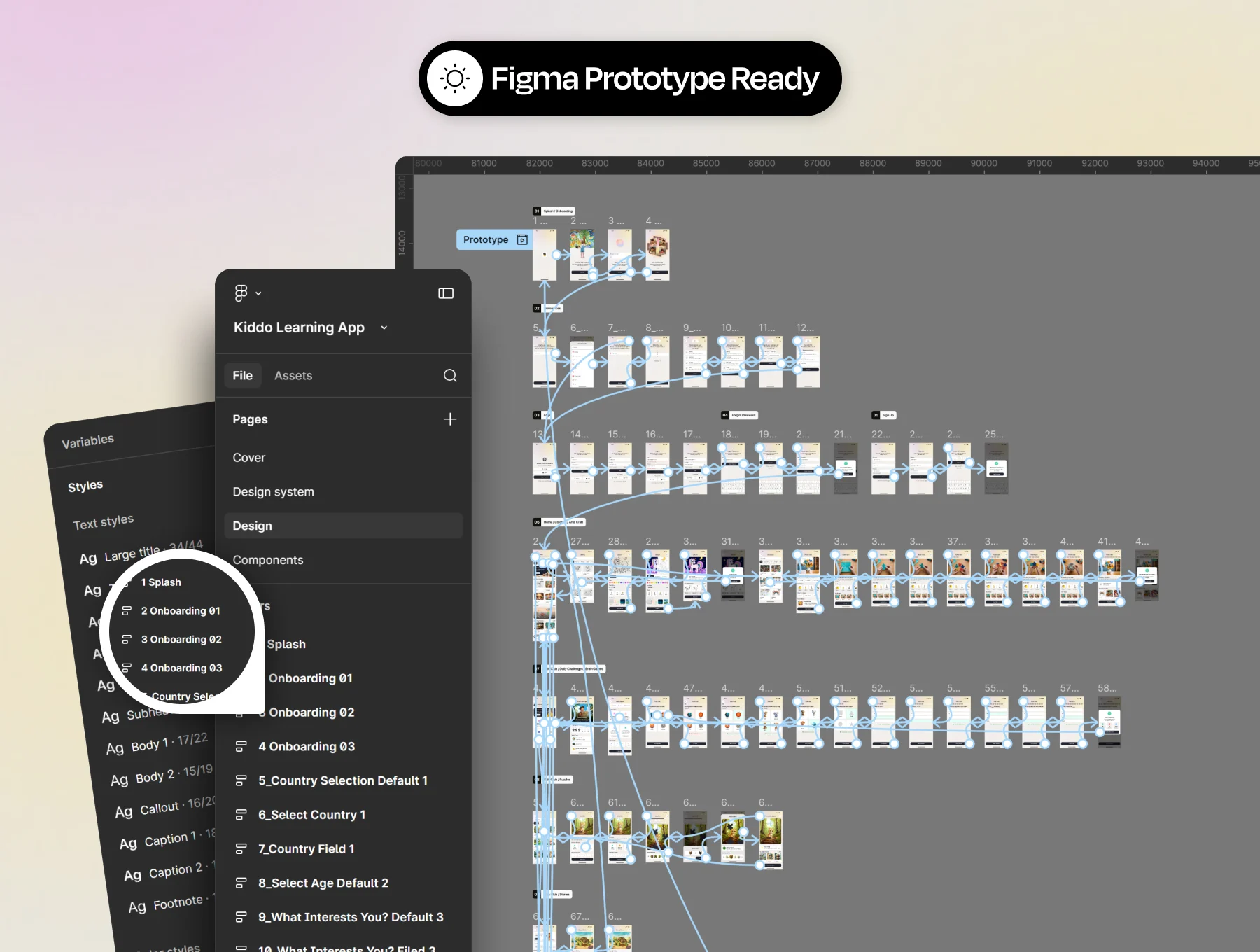Viewport: 1260px width, 952px height.
Task: Click the Prototype flow label on the canvas
Action: [x=494, y=239]
